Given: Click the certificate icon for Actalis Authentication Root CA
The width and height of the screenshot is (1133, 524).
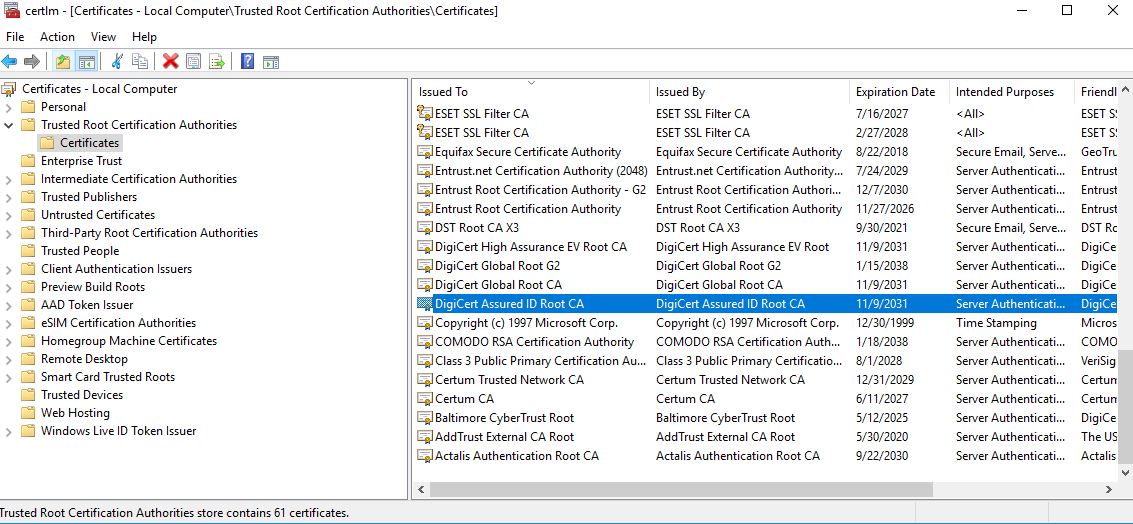Looking at the screenshot, I should coord(425,456).
